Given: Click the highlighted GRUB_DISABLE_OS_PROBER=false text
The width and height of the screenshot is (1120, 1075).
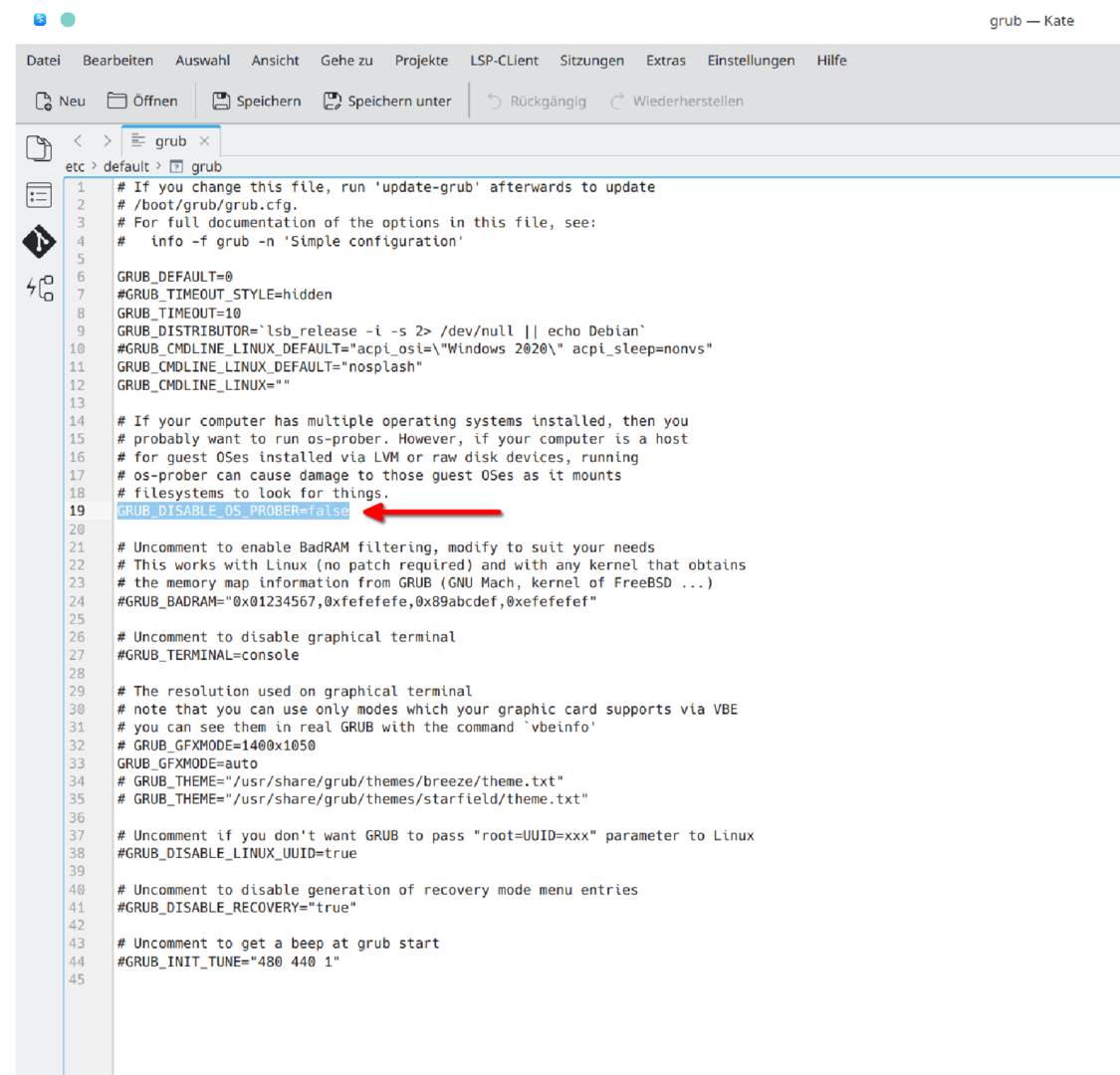Looking at the screenshot, I should [x=233, y=511].
